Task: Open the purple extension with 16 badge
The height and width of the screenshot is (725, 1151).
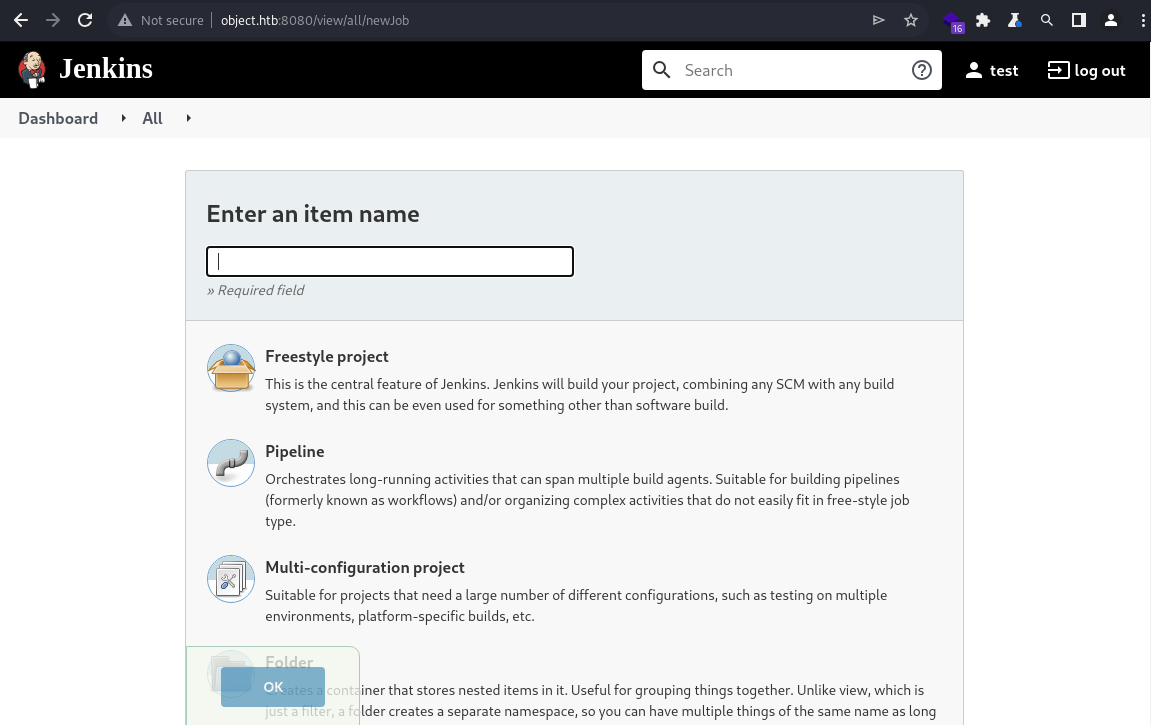Action: (953, 22)
